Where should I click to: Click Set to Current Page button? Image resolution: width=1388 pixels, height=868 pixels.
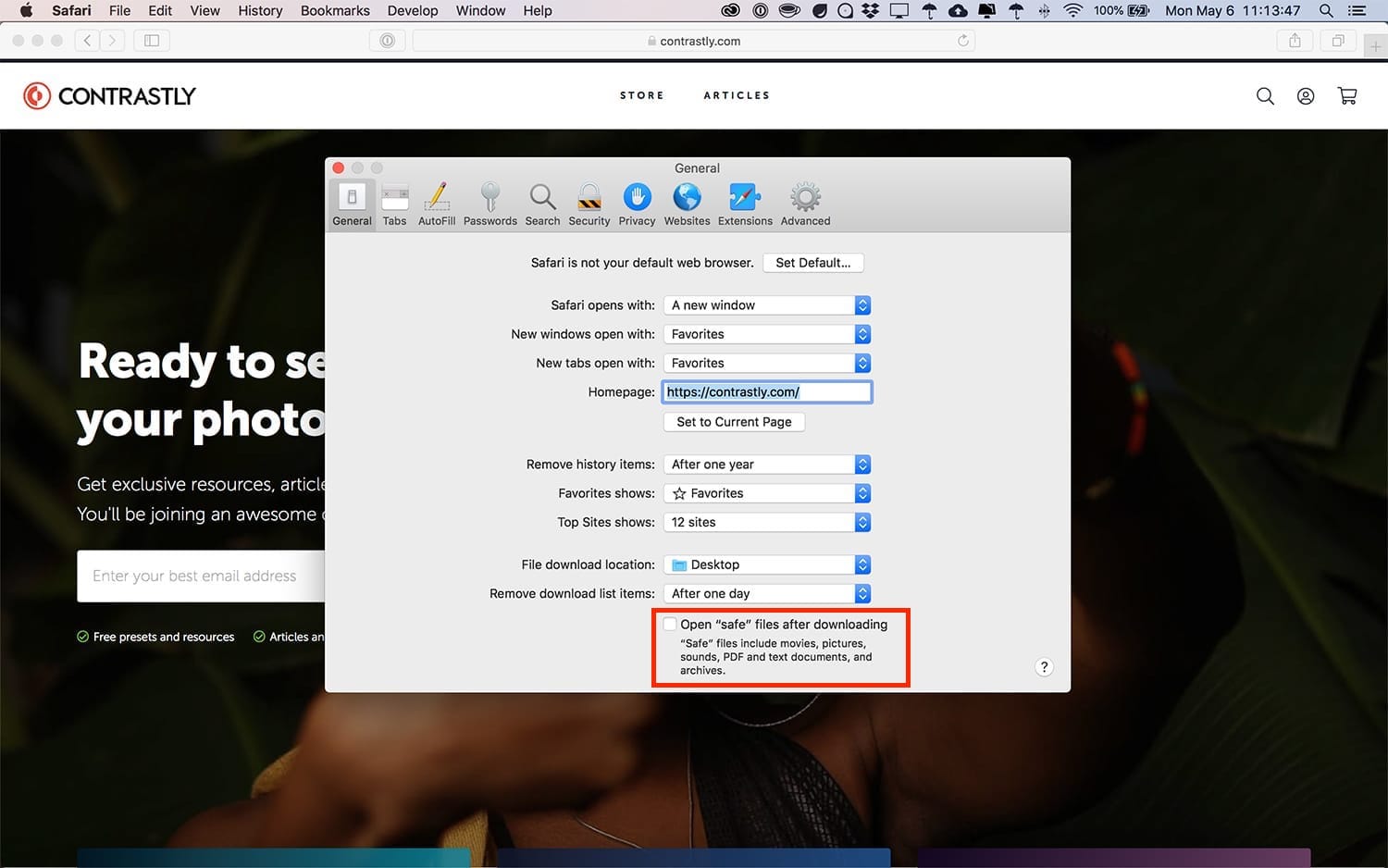(x=734, y=422)
